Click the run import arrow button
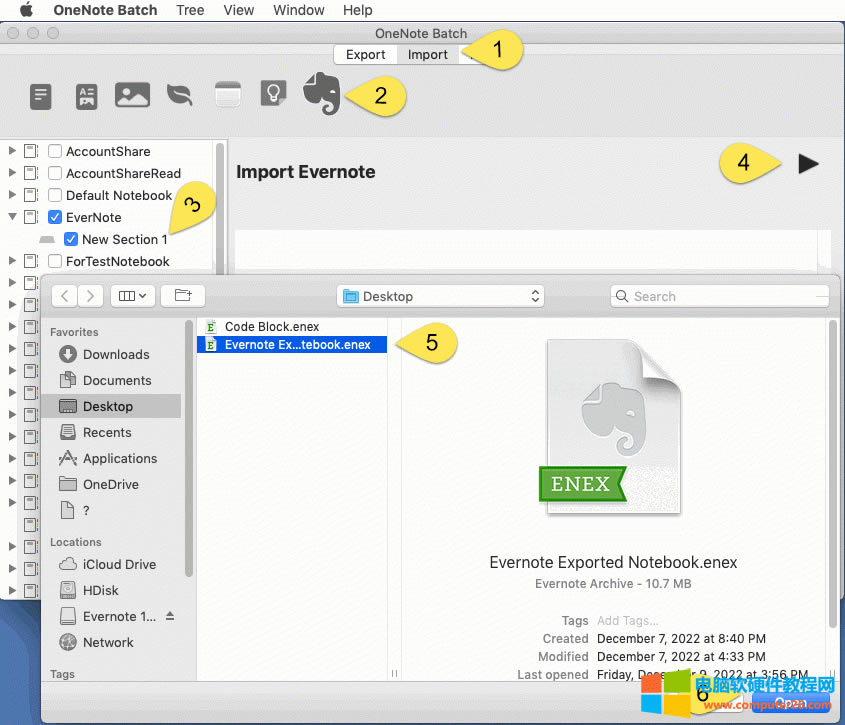 pyautogui.click(x=808, y=163)
